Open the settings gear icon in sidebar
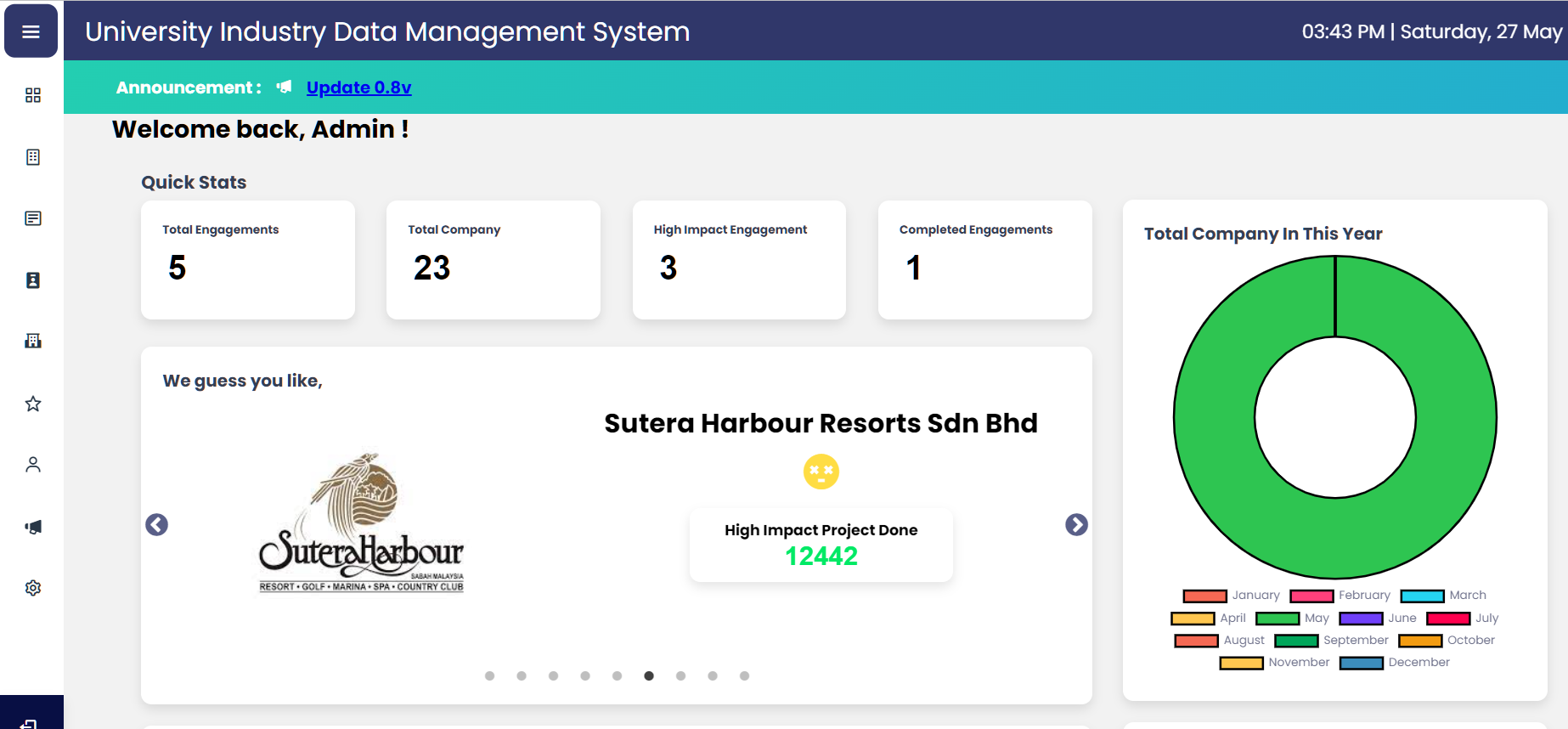 33,588
